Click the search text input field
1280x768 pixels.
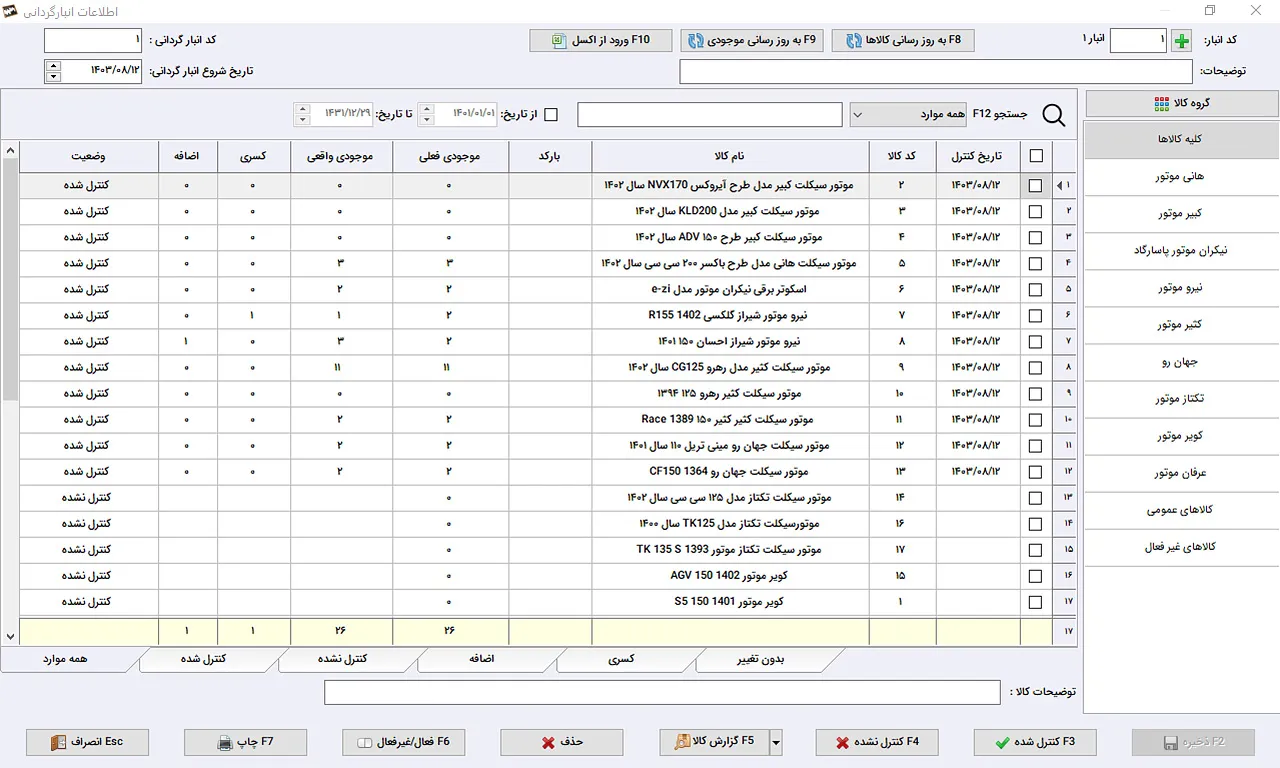(710, 115)
